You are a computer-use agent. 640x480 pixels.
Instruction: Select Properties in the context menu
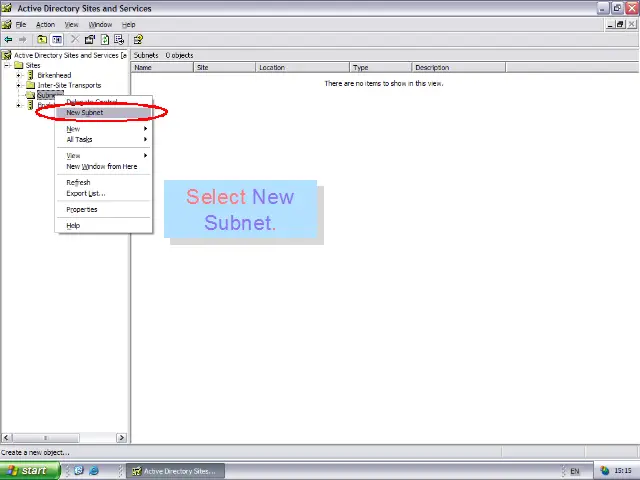pyautogui.click(x=82, y=209)
